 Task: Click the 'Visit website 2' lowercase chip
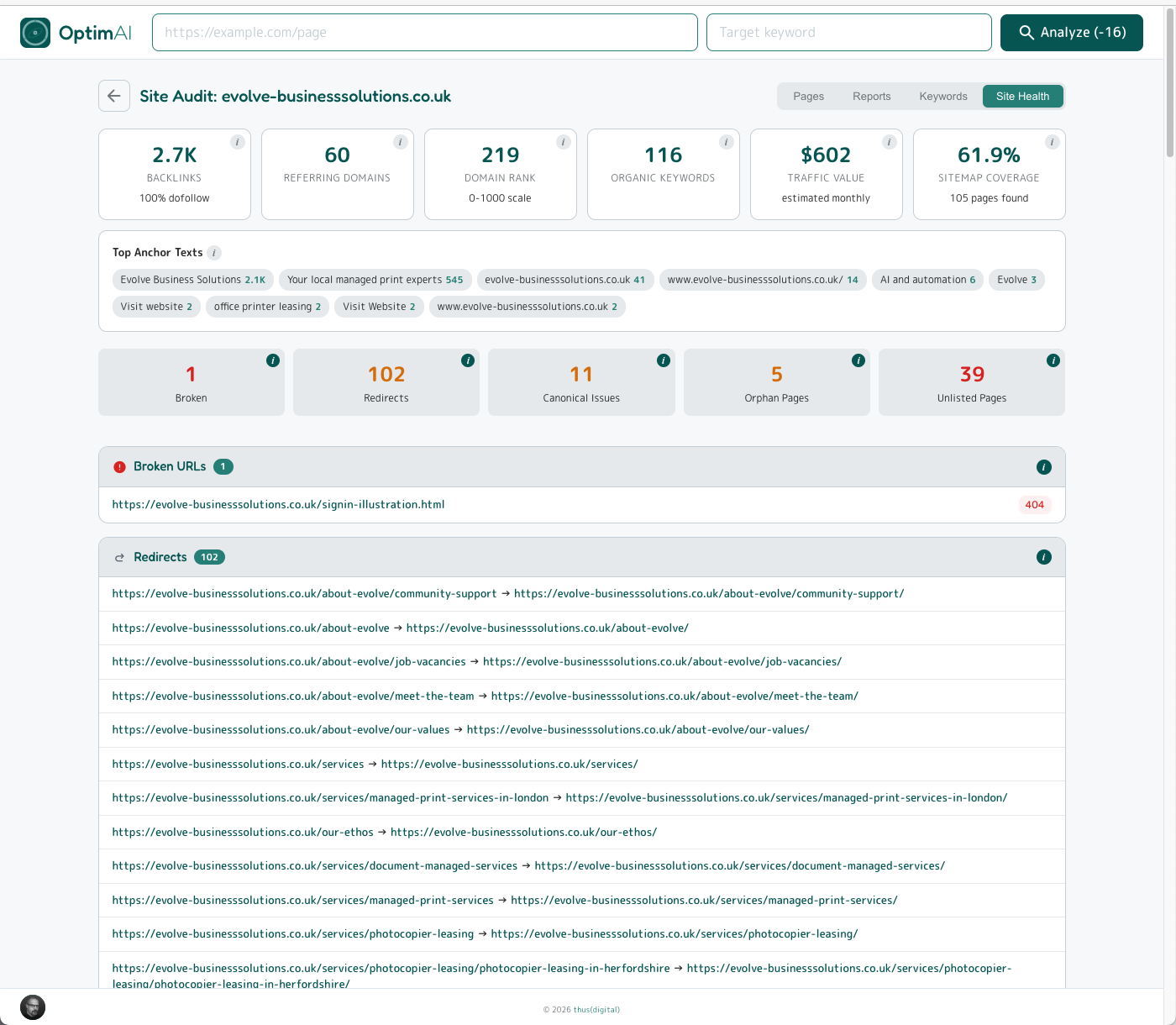156,307
